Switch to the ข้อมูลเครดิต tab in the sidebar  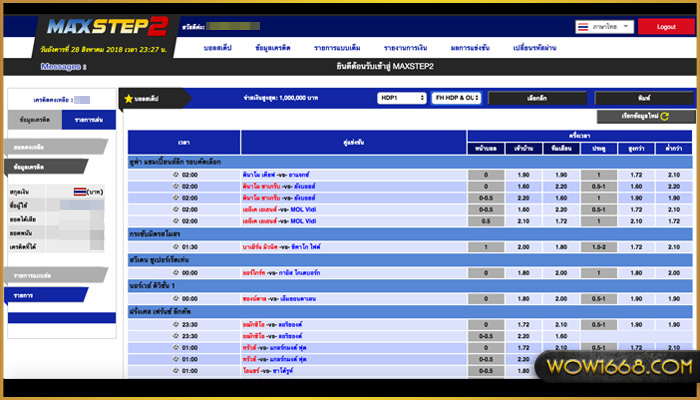click(35, 120)
